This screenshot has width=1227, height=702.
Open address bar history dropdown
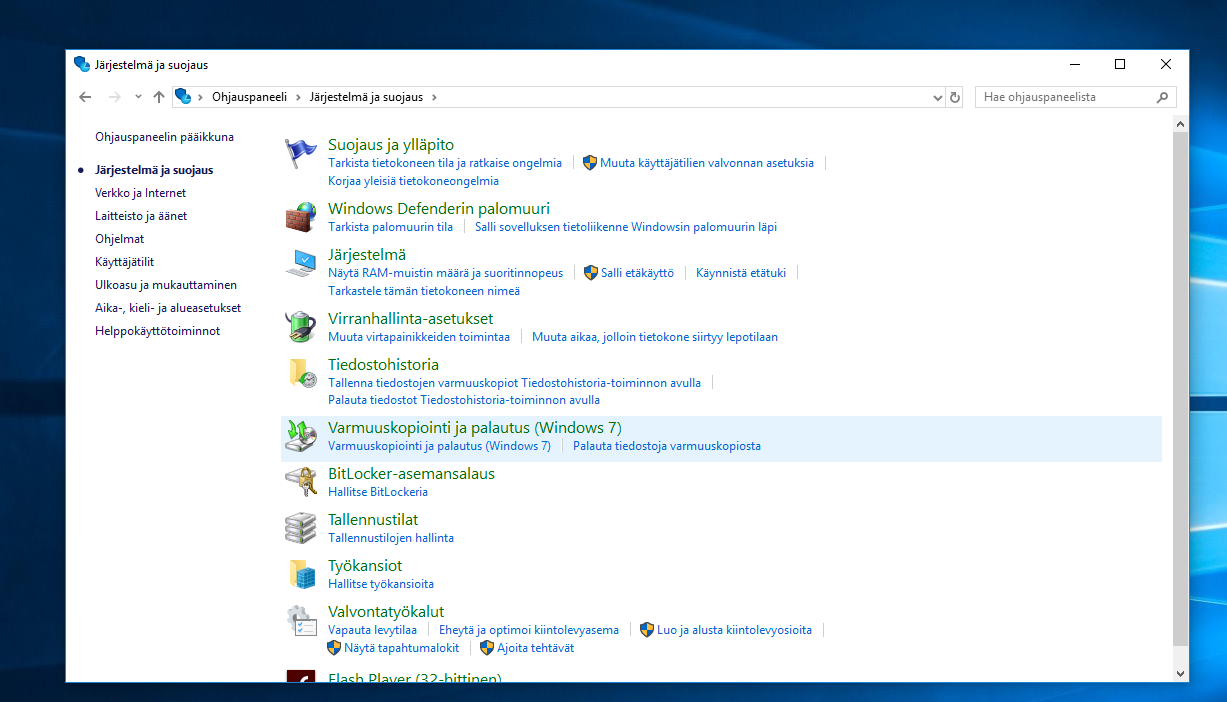click(938, 97)
